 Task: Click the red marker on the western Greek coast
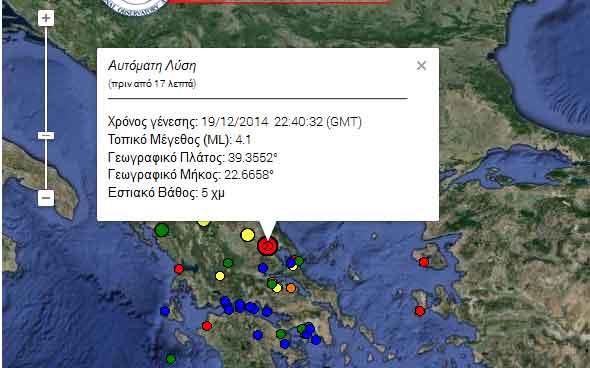click(179, 269)
